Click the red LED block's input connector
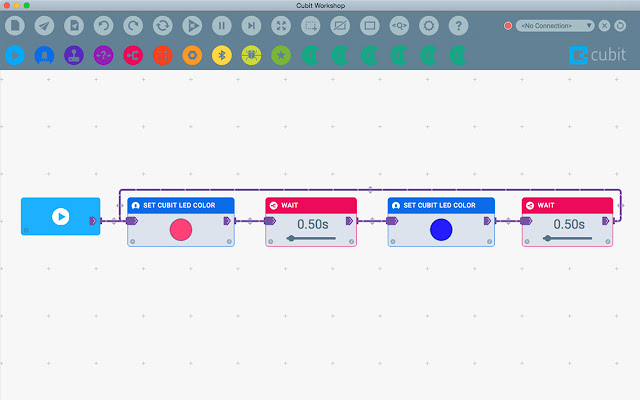This screenshot has width=640, height=400. (x=132, y=221)
